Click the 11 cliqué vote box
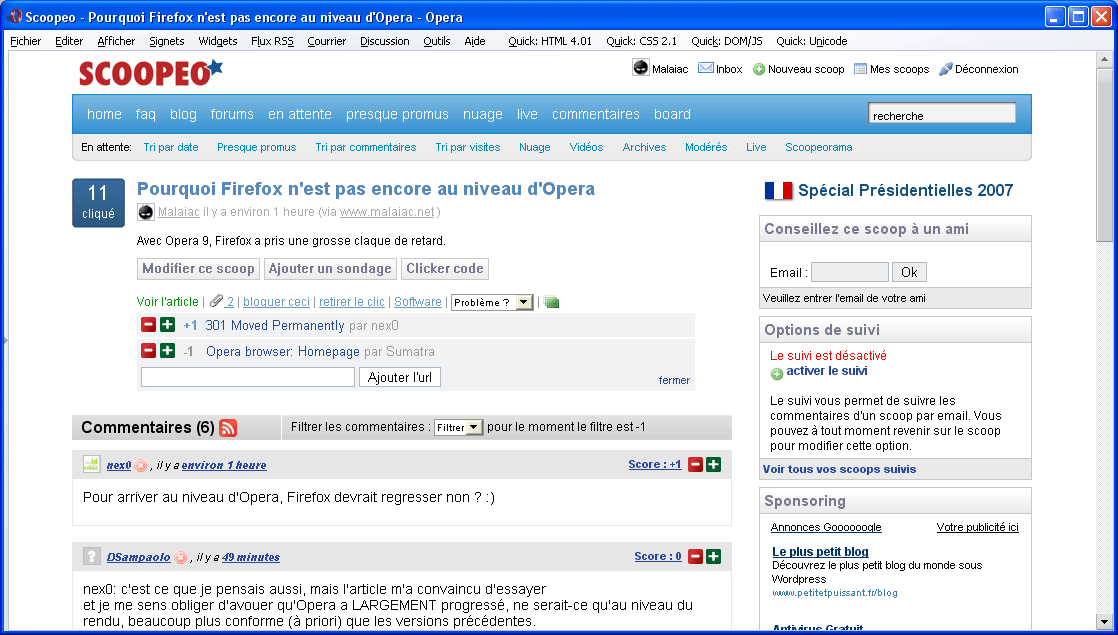Screen dimensions: 1118x635 point(98,202)
